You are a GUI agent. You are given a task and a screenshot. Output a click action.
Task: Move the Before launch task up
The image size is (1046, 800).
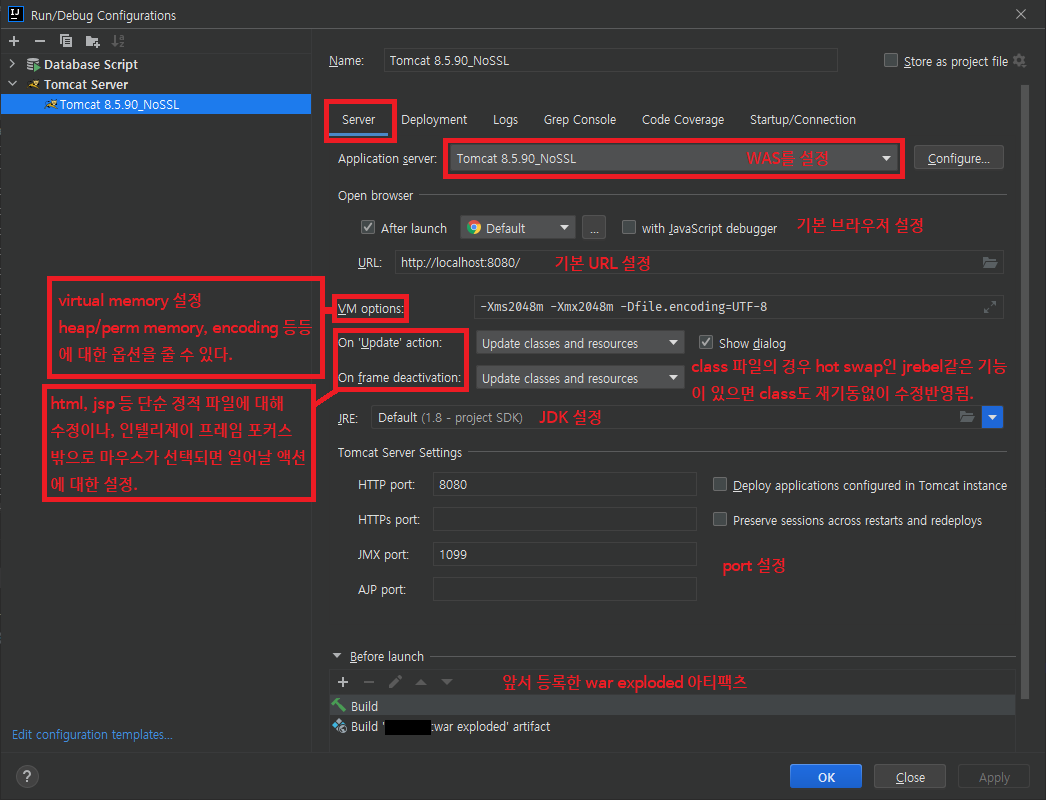pos(421,682)
